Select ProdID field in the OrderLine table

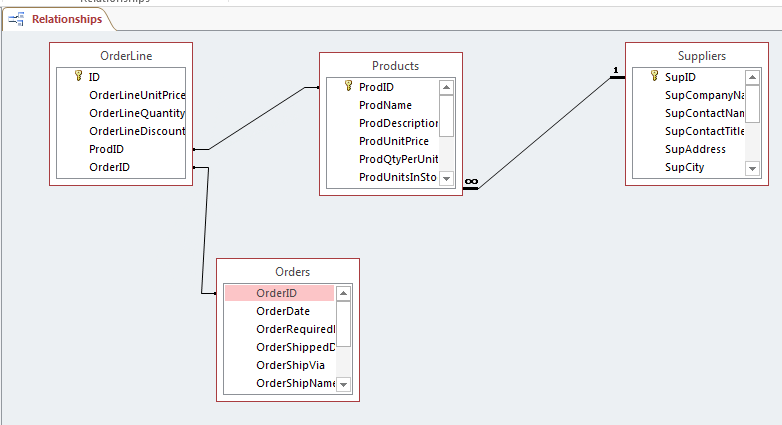(x=106, y=149)
